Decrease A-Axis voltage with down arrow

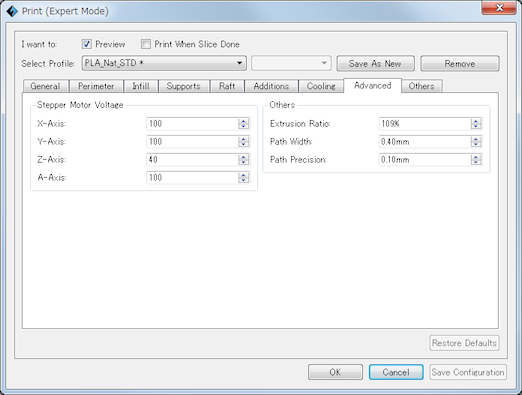[244, 181]
